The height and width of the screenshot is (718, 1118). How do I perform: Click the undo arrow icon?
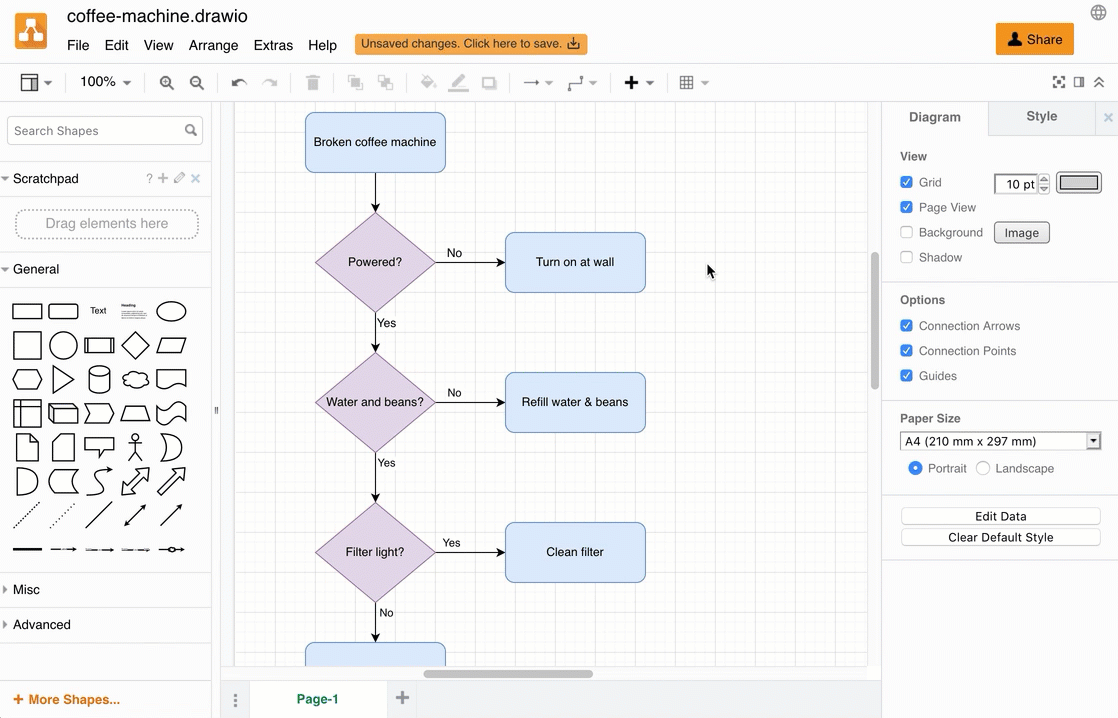pos(238,83)
